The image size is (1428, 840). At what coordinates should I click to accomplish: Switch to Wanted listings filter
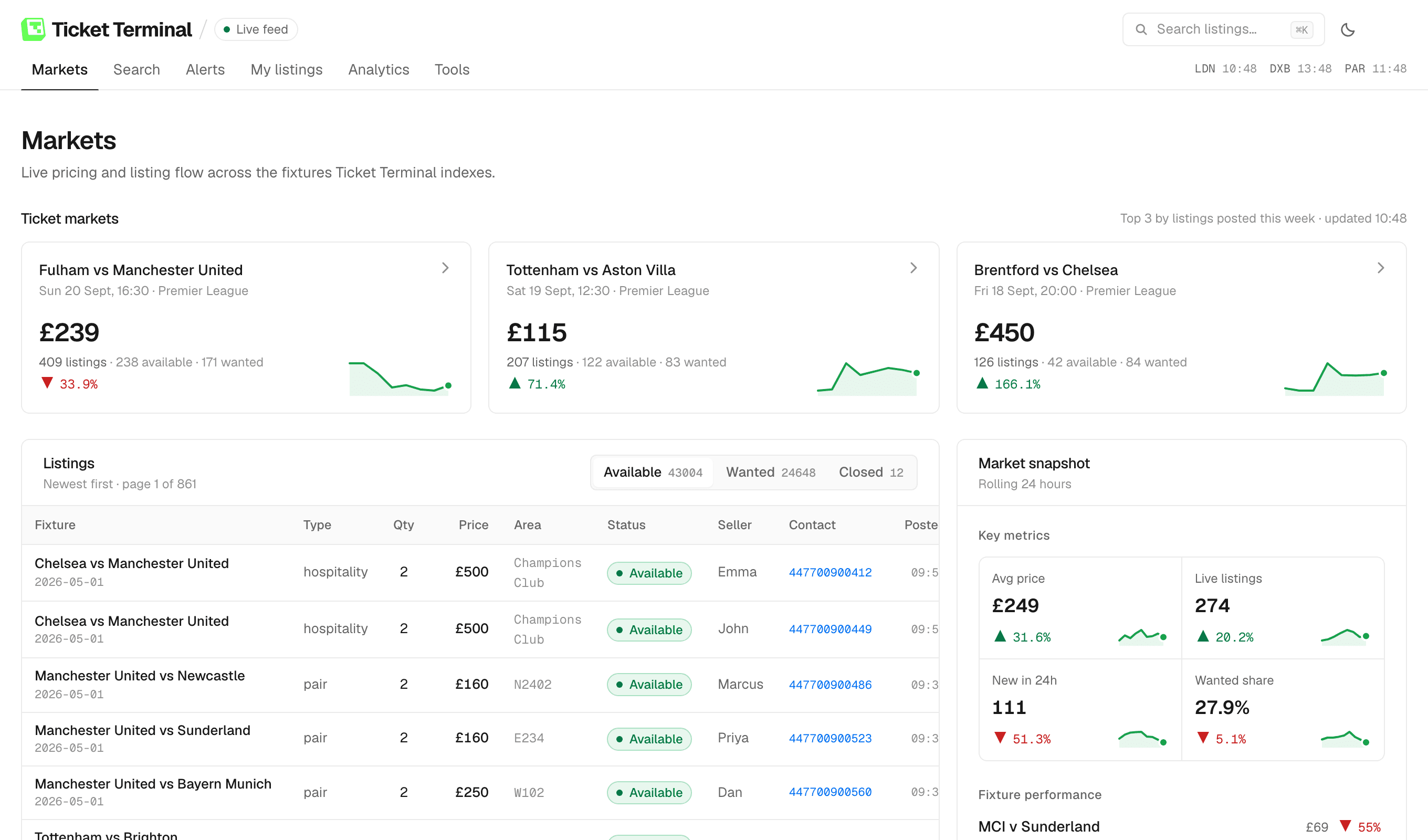pos(771,472)
